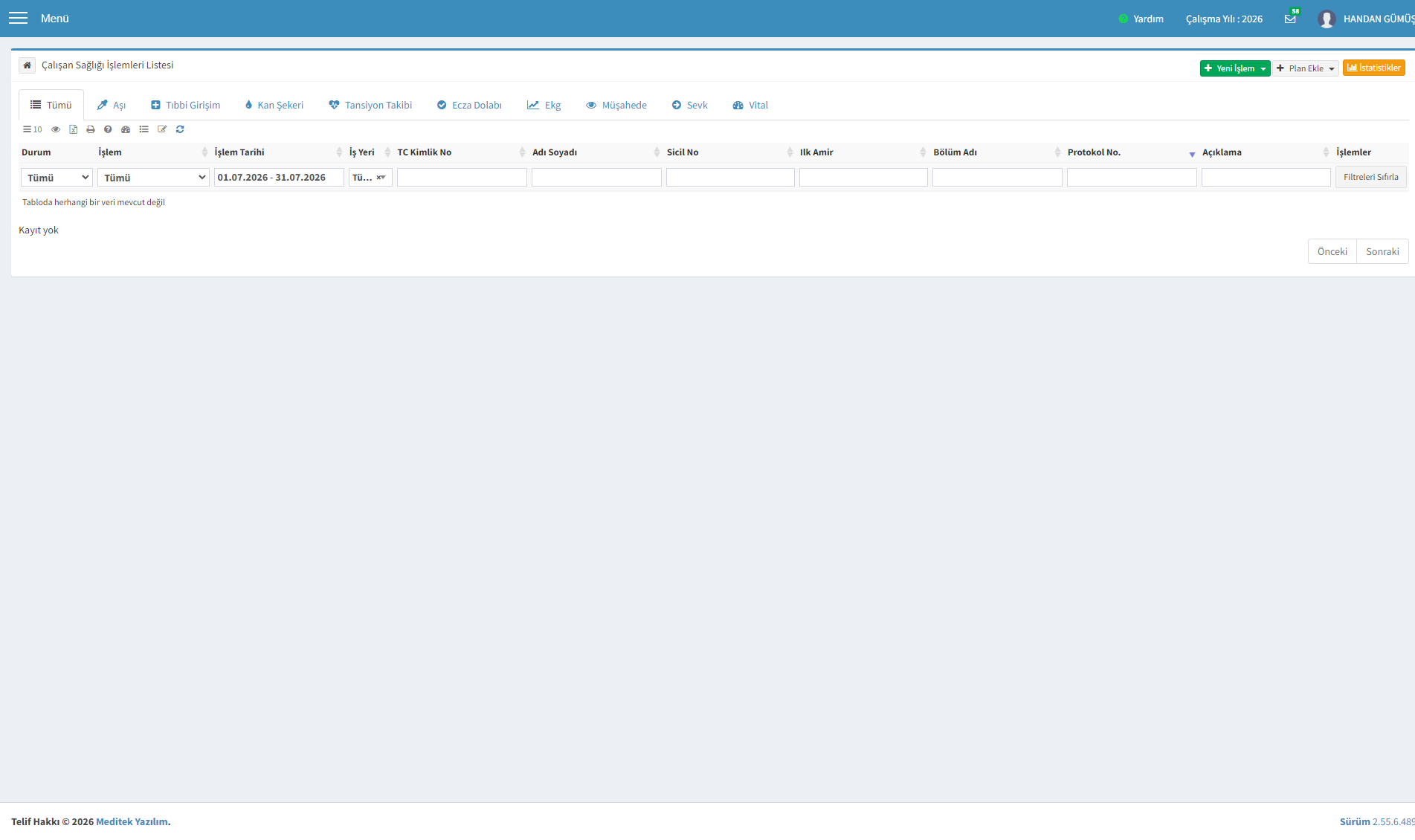Click the question mark help icon in toolbar
The image size is (1415, 840).
click(x=108, y=129)
